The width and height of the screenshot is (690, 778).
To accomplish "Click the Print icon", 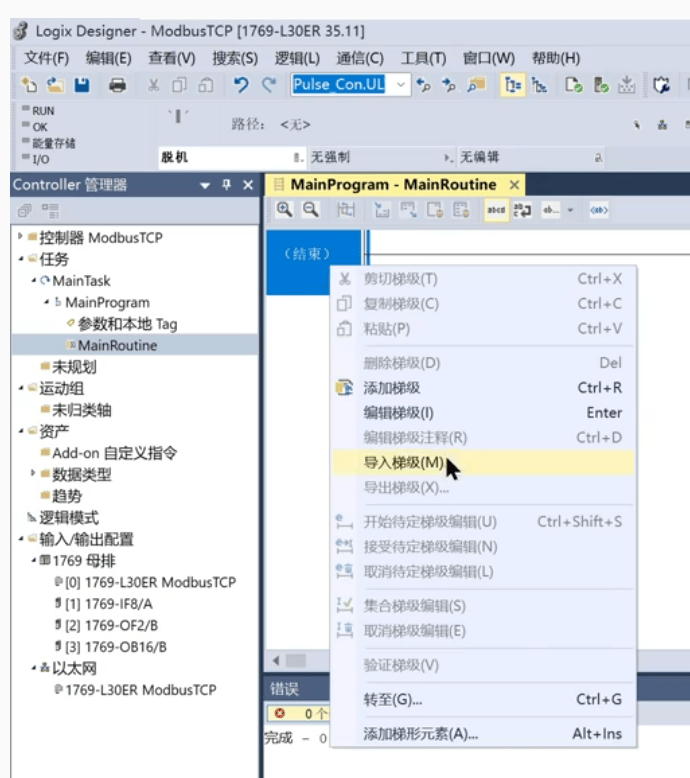I will click(x=117, y=85).
